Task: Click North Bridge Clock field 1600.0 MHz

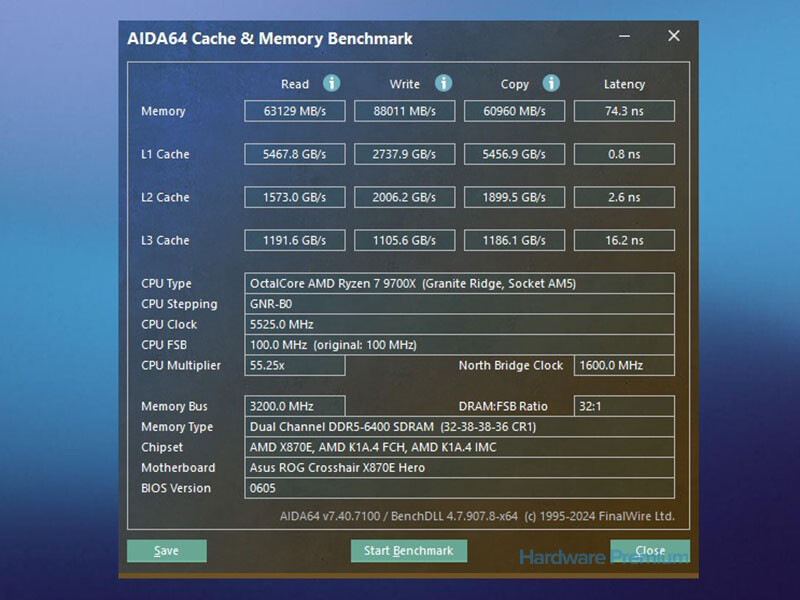Action: [x=624, y=365]
